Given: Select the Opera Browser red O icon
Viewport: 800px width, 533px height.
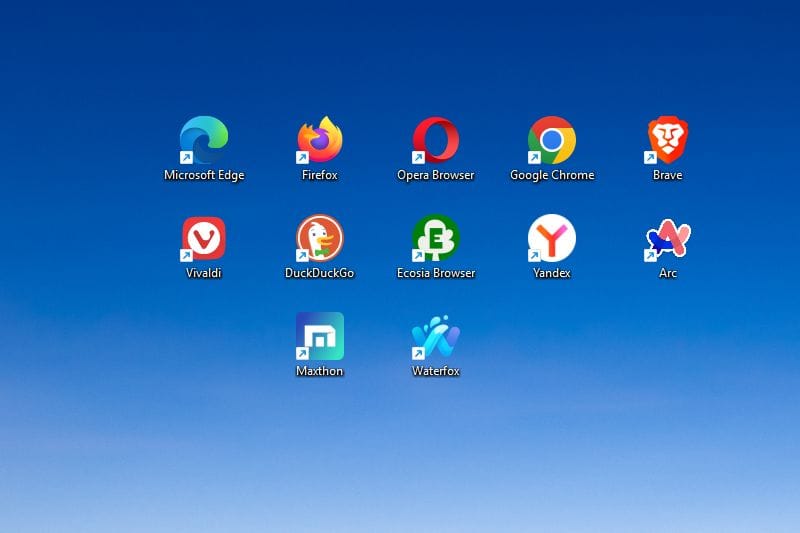Looking at the screenshot, I should (436, 140).
